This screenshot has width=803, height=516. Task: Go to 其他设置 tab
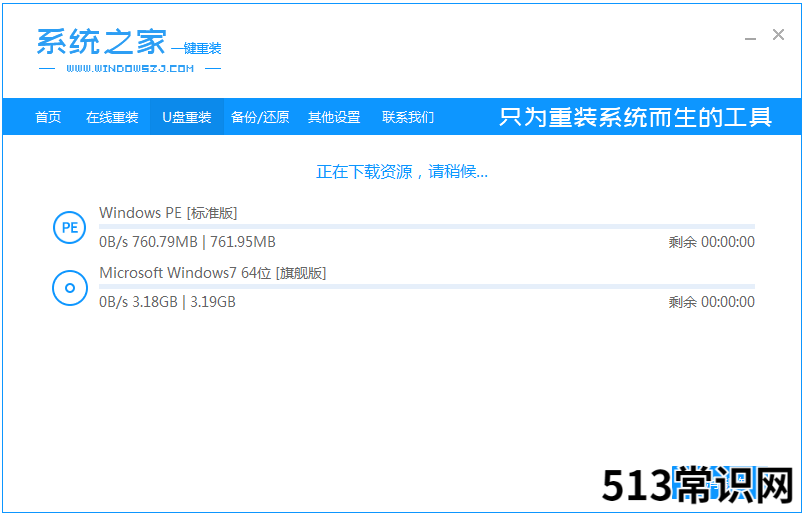[x=334, y=117]
